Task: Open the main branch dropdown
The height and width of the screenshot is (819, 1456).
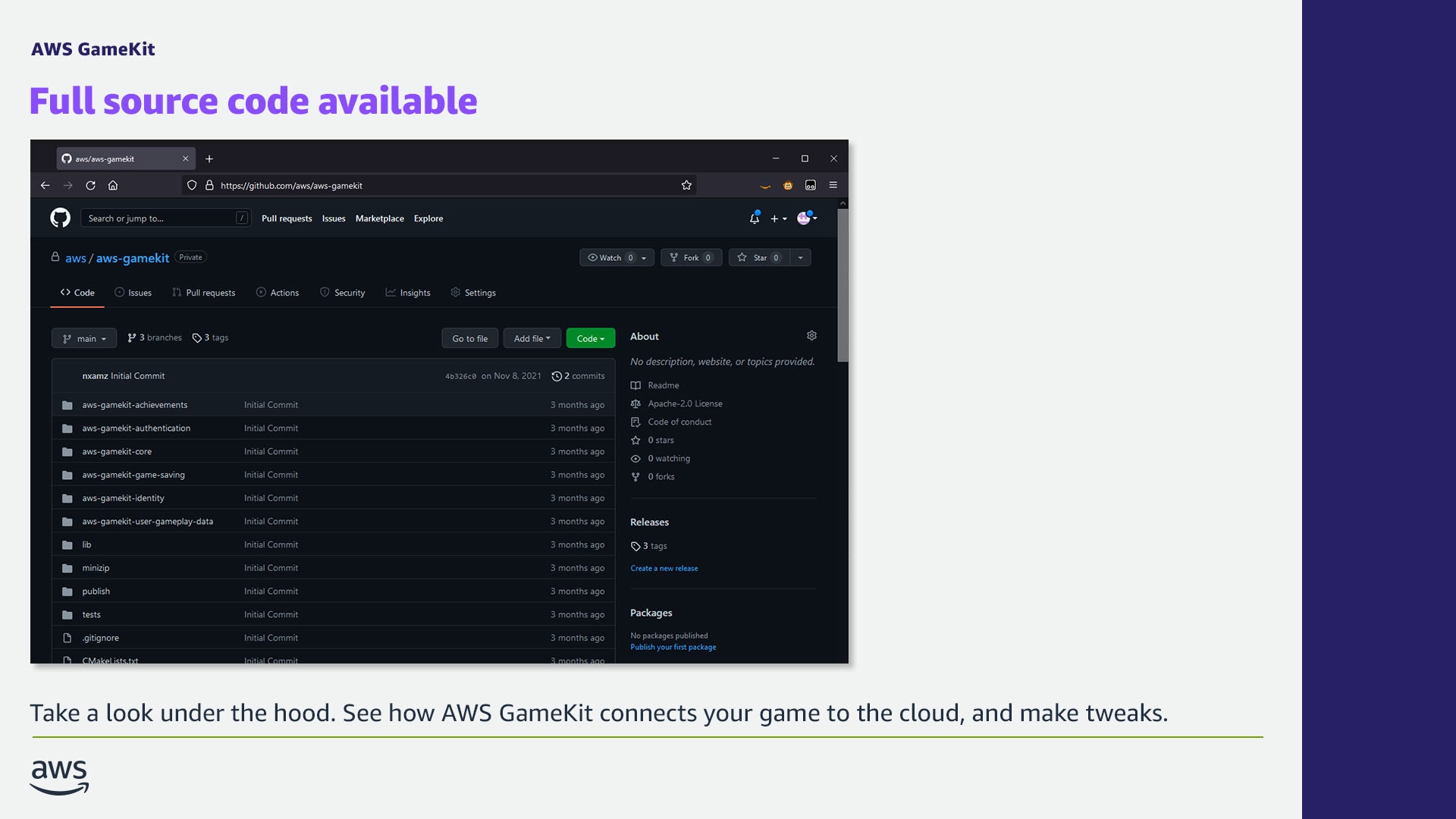Action: coord(83,338)
